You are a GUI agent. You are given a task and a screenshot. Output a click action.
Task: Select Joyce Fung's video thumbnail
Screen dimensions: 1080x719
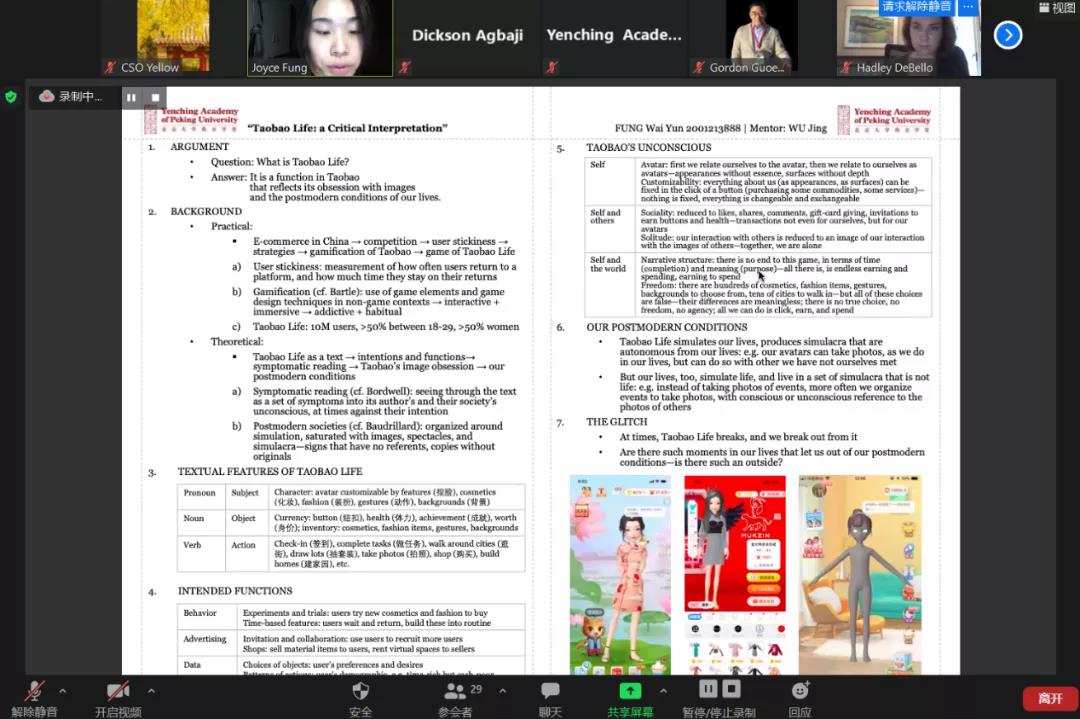pos(320,38)
